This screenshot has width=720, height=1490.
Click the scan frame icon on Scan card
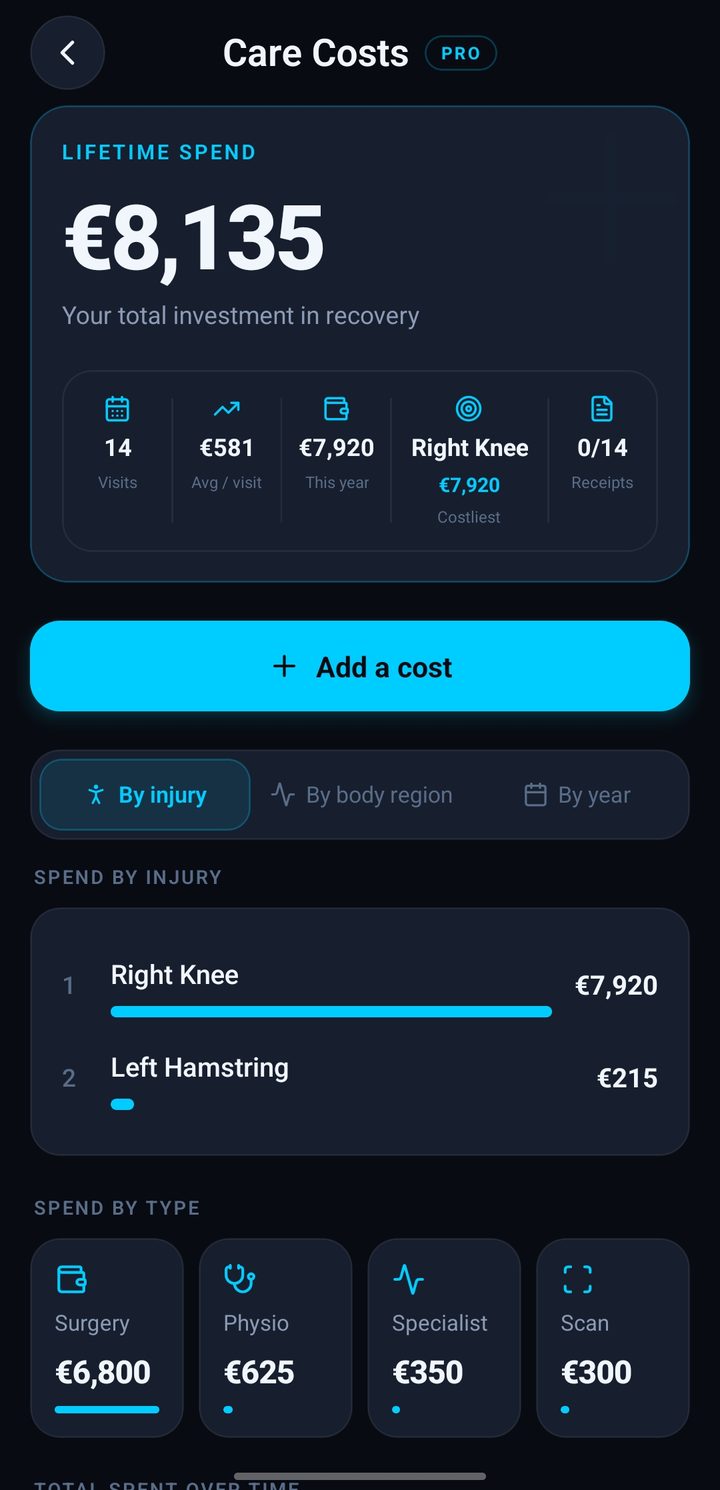pyautogui.click(x=577, y=1279)
